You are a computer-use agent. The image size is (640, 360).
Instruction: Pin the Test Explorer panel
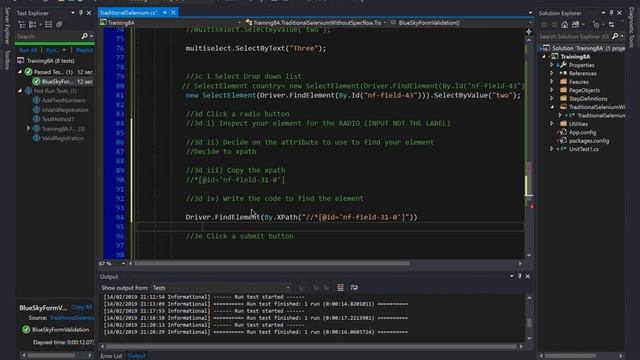81,13
